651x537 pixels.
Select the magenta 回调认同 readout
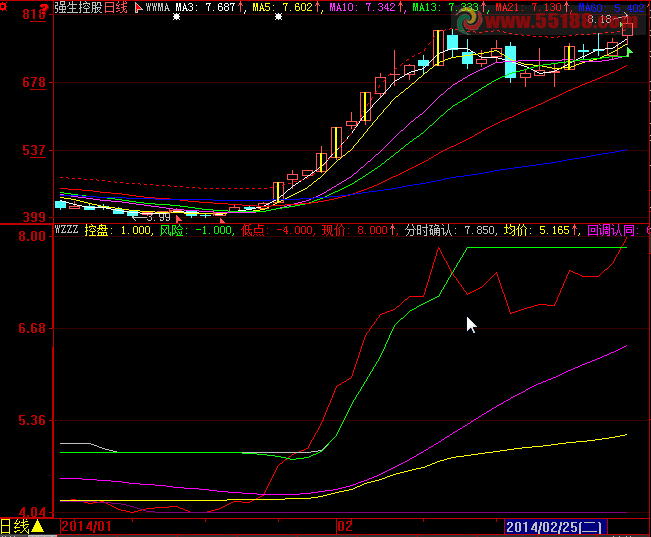point(619,230)
